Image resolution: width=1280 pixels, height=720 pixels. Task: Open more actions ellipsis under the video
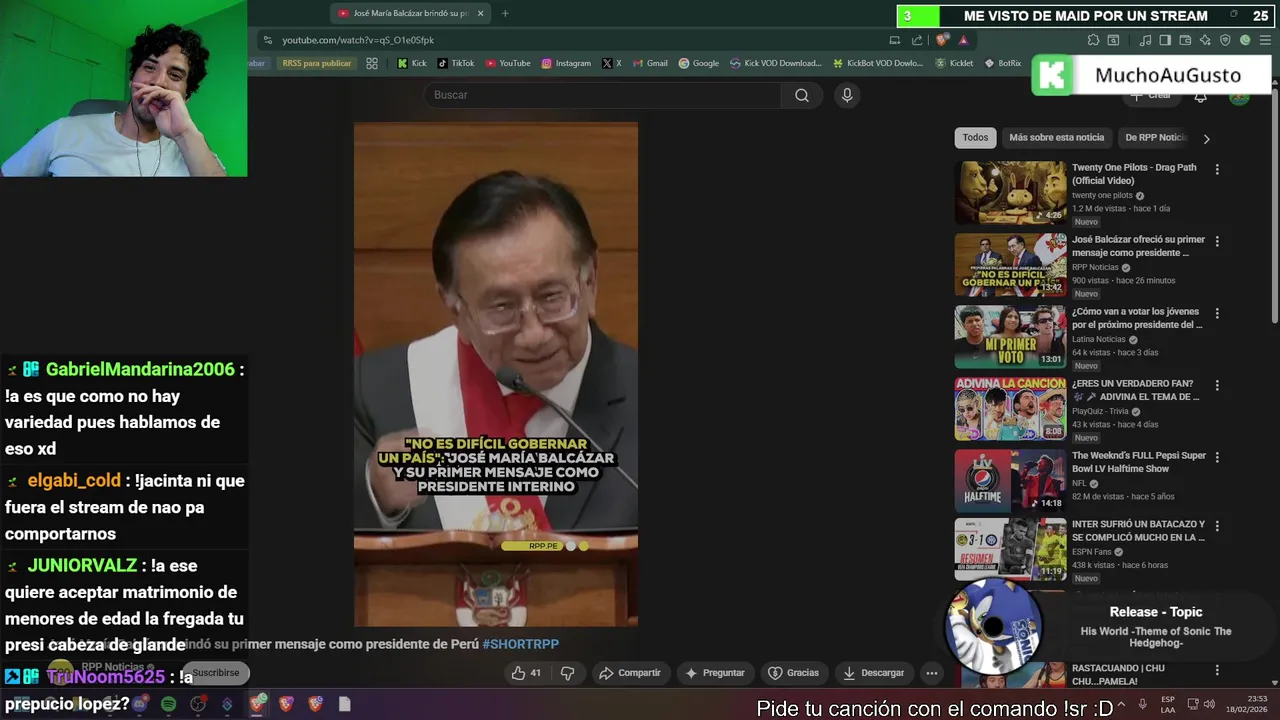pos(931,673)
